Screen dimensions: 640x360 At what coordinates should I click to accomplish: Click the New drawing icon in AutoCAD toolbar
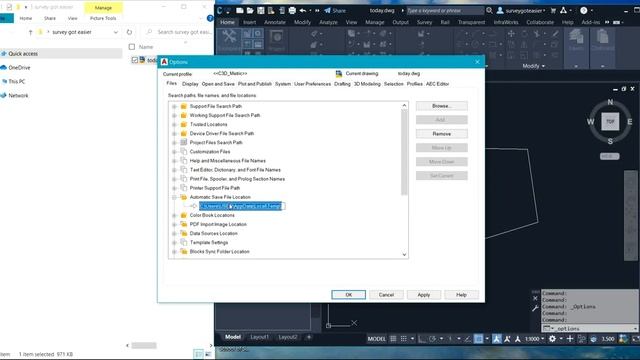pos(240,11)
